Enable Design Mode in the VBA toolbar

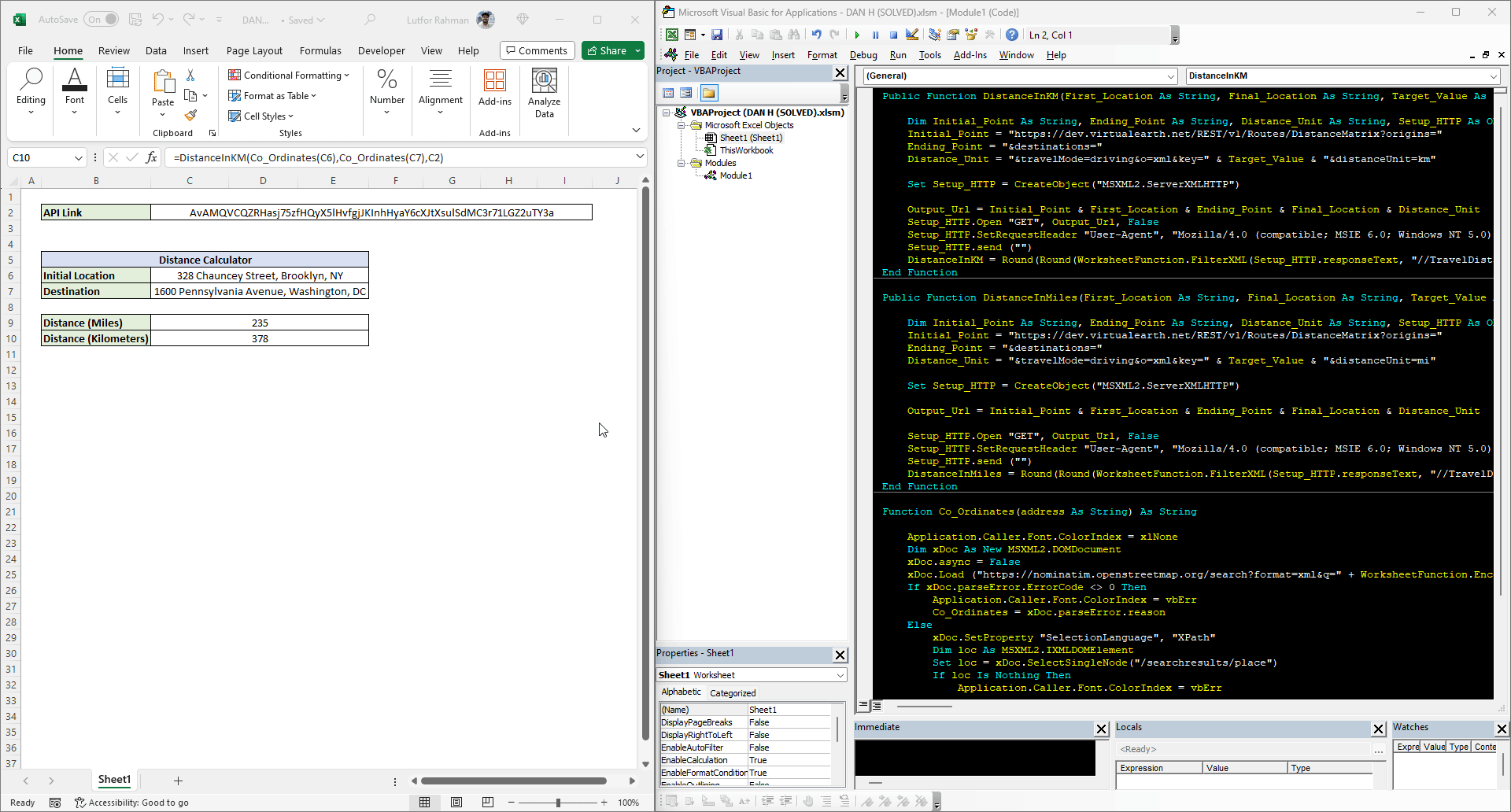pos(911,35)
